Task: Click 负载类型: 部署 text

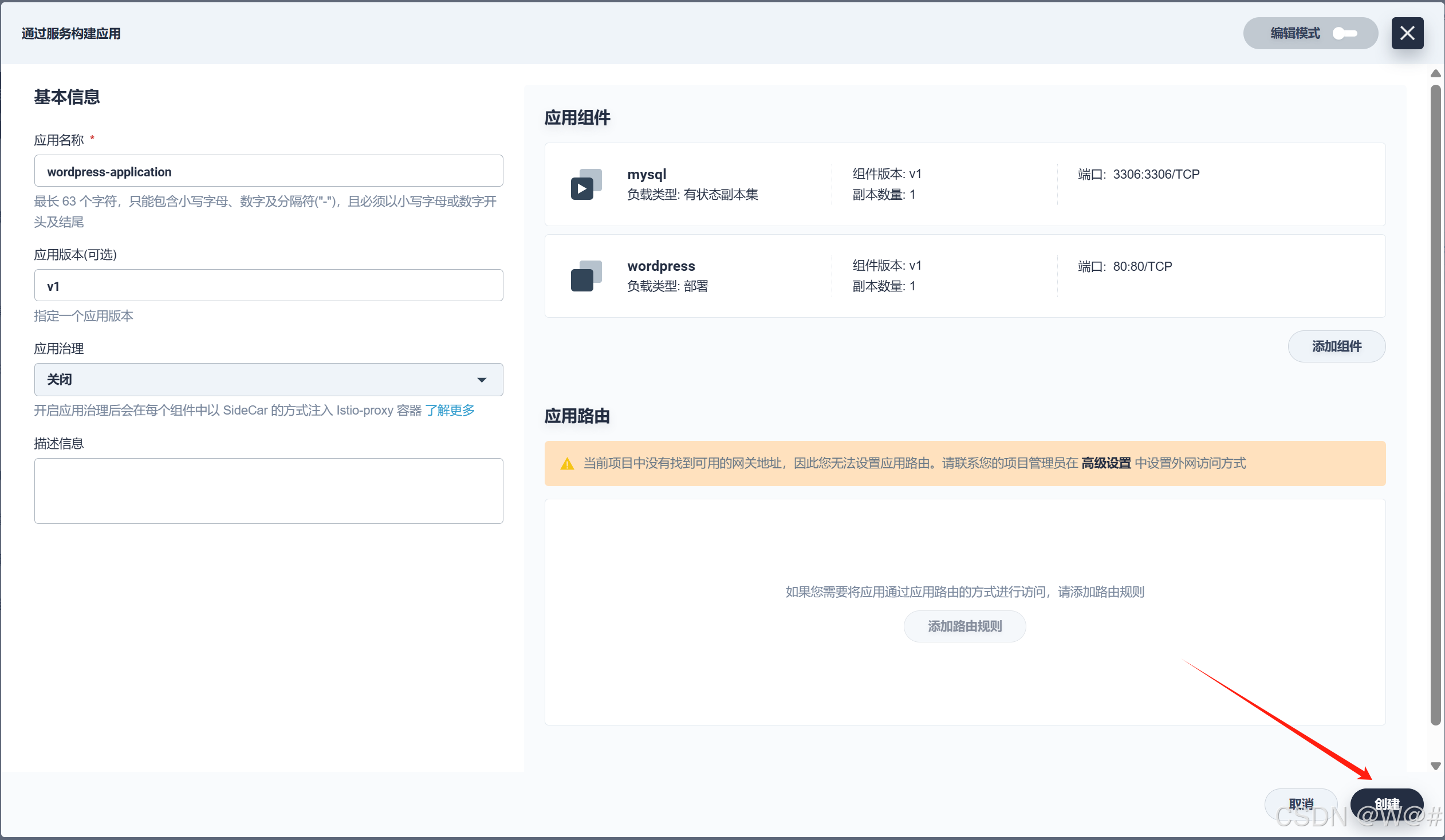Action: pyautogui.click(x=667, y=286)
